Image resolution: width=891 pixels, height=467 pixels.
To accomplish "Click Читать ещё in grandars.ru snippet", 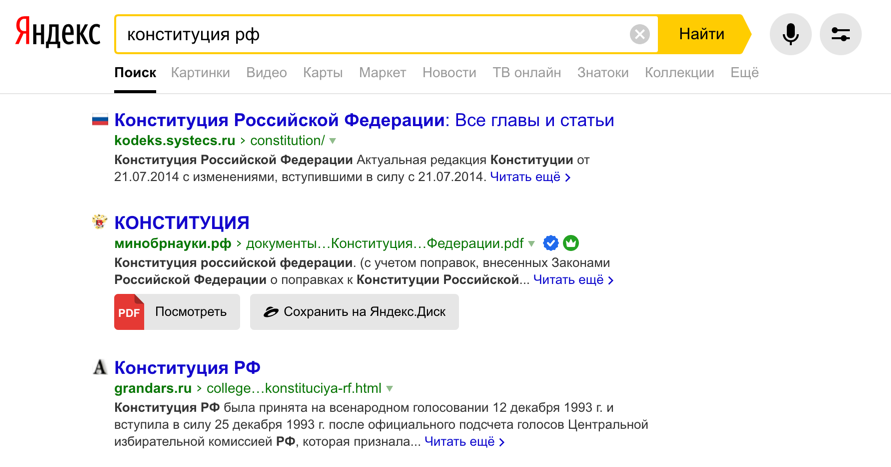I will (465, 441).
